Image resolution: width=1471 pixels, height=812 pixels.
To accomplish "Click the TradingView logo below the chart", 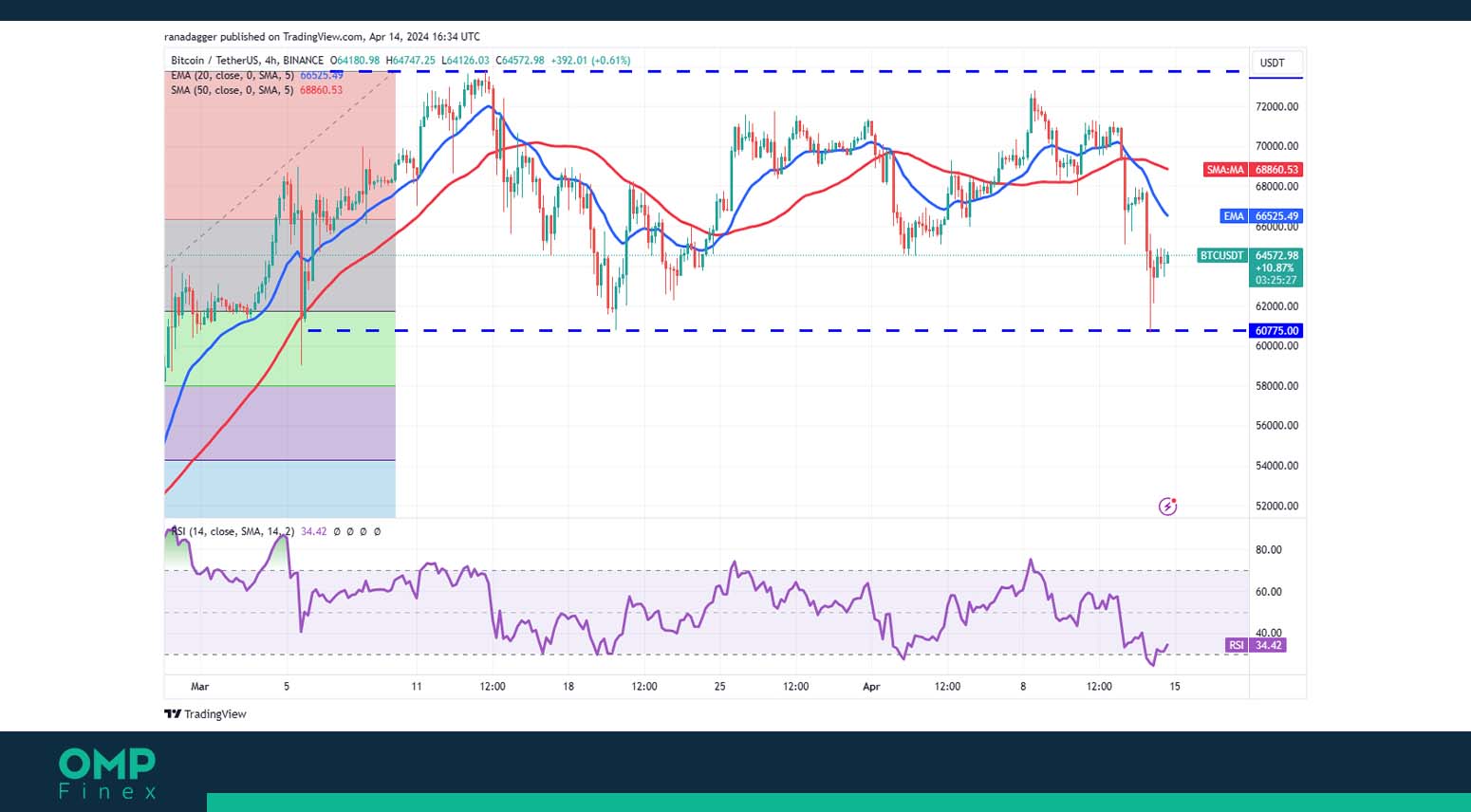I will (x=205, y=714).
